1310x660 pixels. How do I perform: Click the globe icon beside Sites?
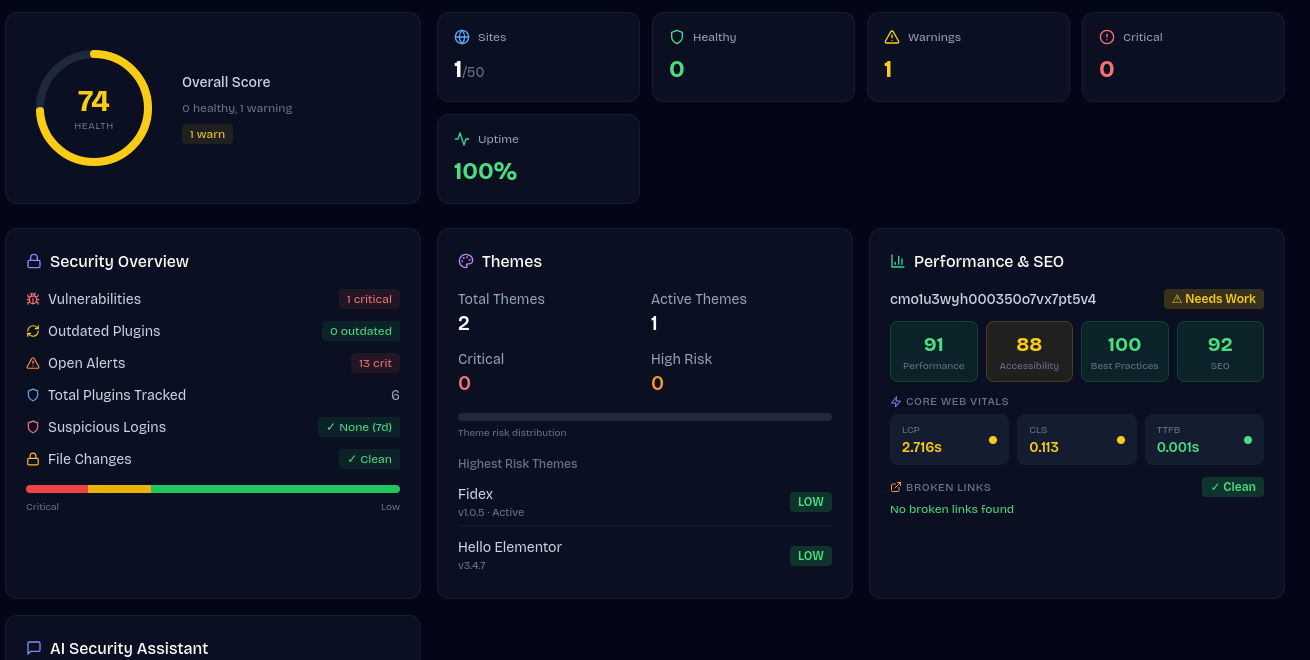tap(462, 37)
